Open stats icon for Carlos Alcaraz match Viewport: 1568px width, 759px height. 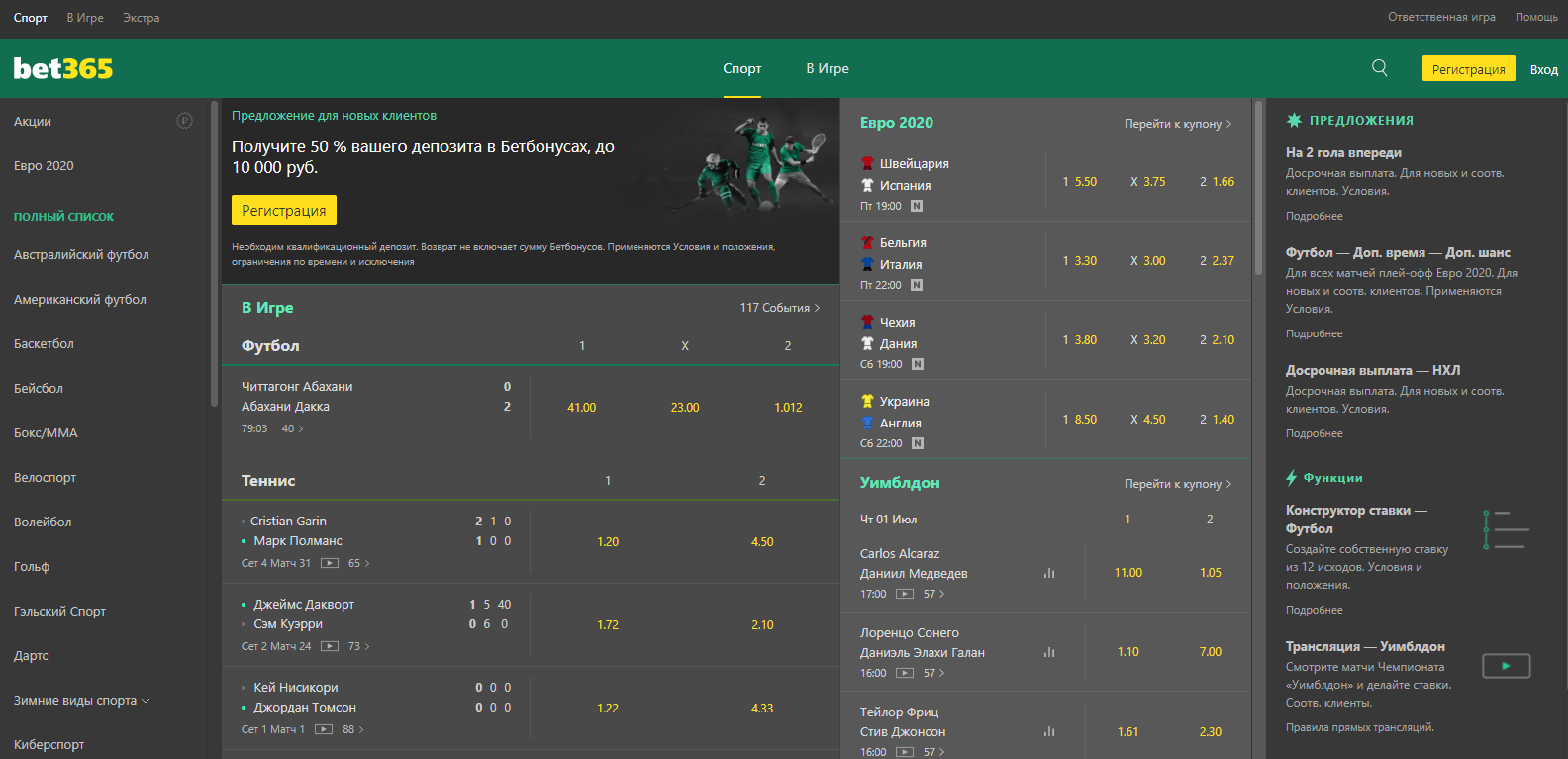point(1049,573)
